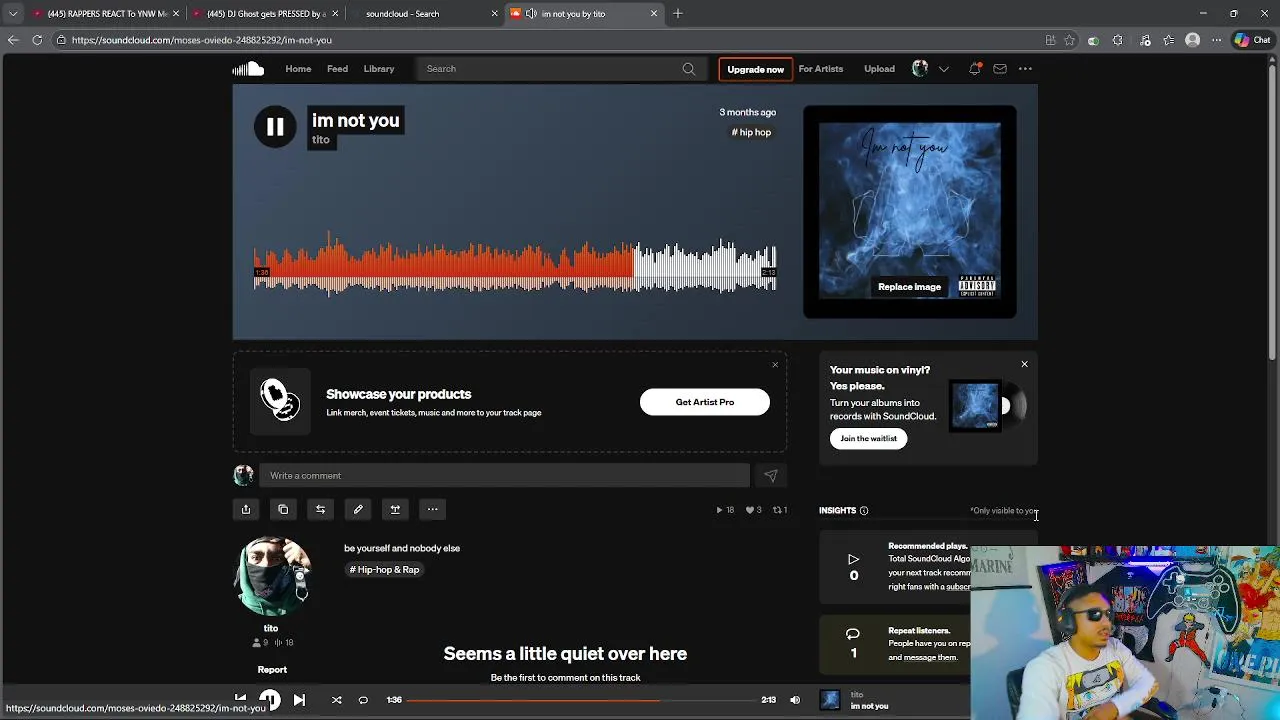Click the hip hop tag

[x=752, y=132]
